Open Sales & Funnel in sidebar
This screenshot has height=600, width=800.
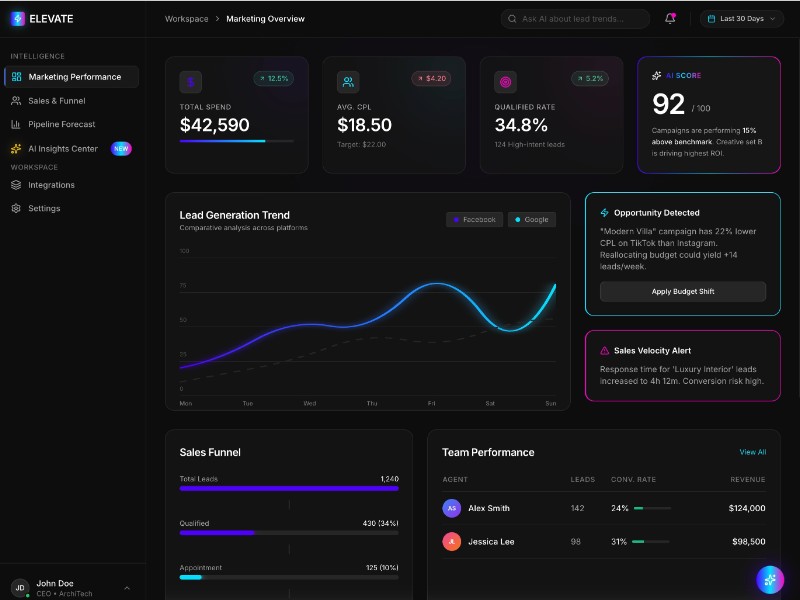pos(56,101)
